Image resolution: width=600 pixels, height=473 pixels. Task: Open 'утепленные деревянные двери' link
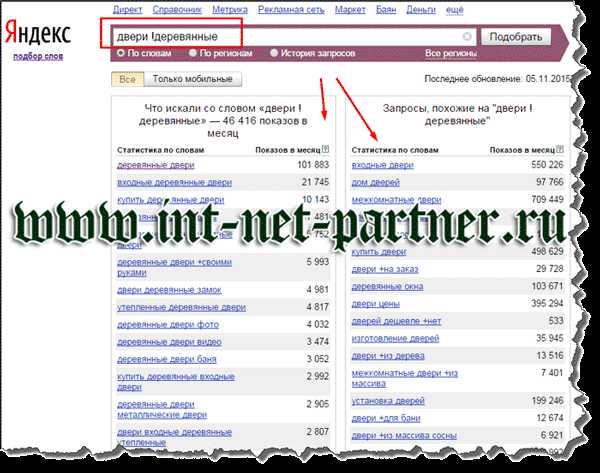point(181,307)
